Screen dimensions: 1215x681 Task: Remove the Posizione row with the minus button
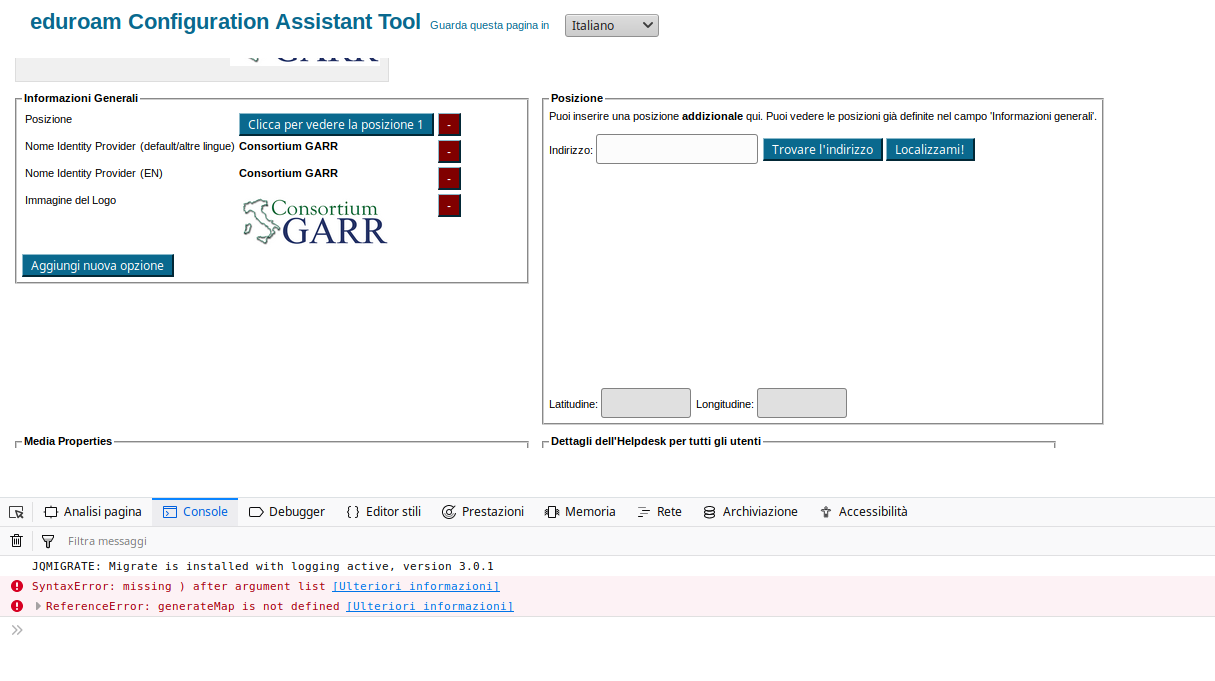[x=449, y=125]
